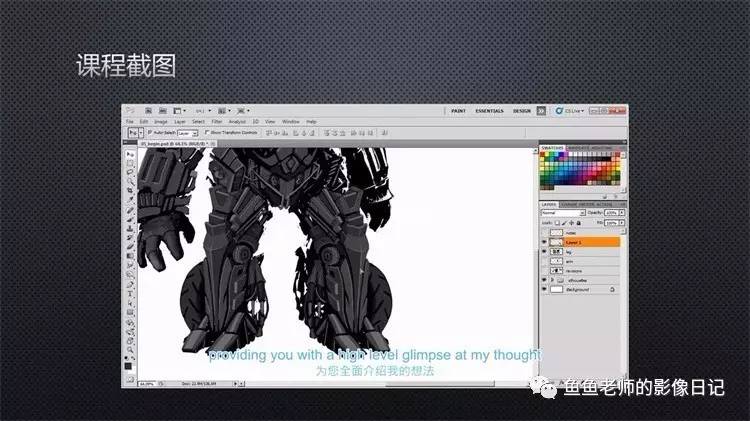Open the Opacity slider arrow
Viewport: 750px width, 421px height.
pyautogui.click(x=622, y=212)
